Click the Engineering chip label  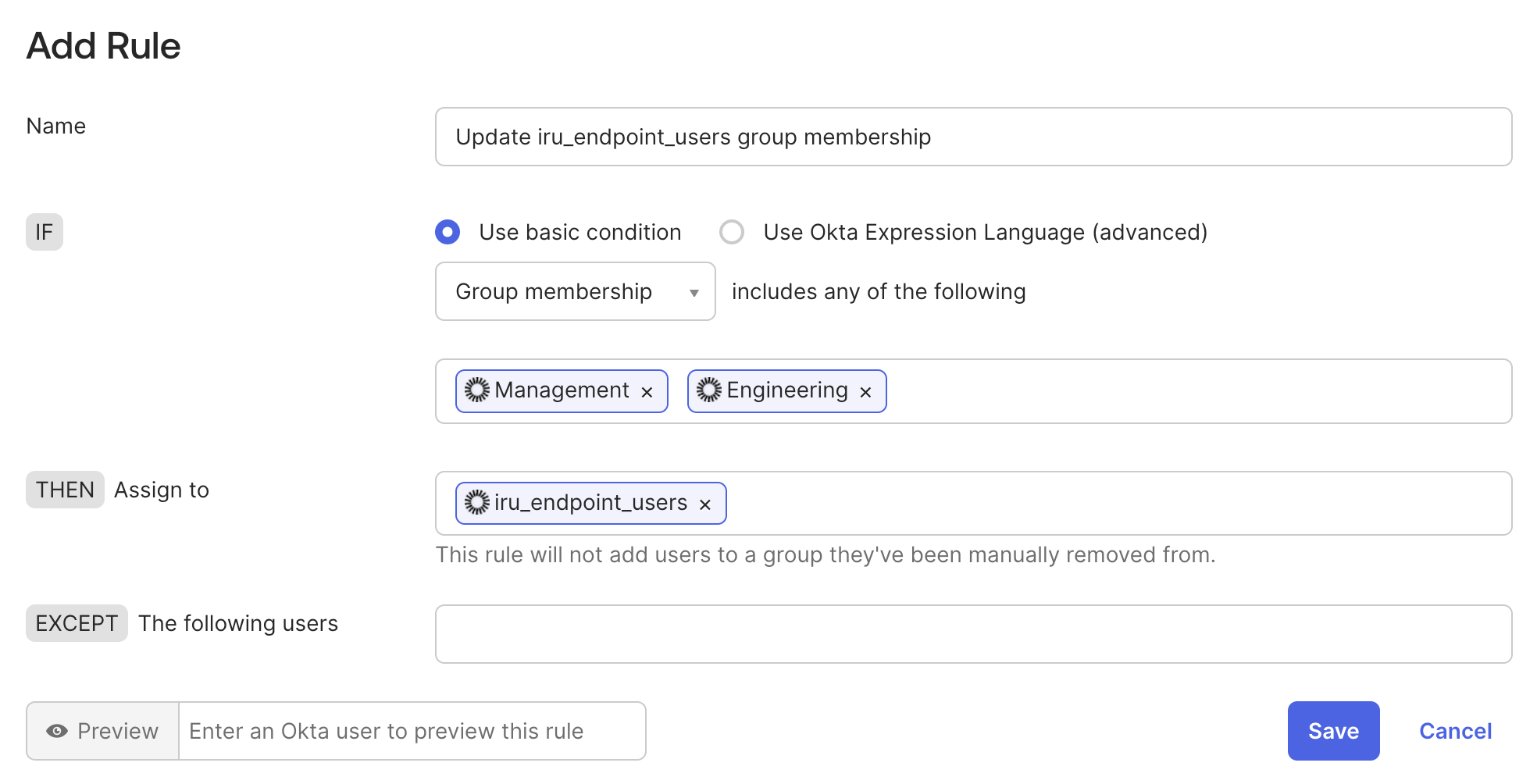pyautogui.click(x=787, y=390)
